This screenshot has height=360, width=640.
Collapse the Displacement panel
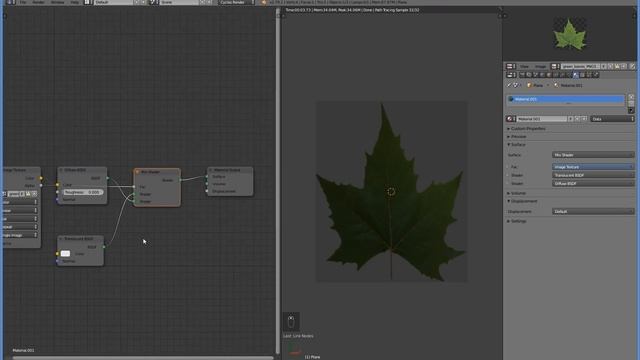[x=522, y=201]
